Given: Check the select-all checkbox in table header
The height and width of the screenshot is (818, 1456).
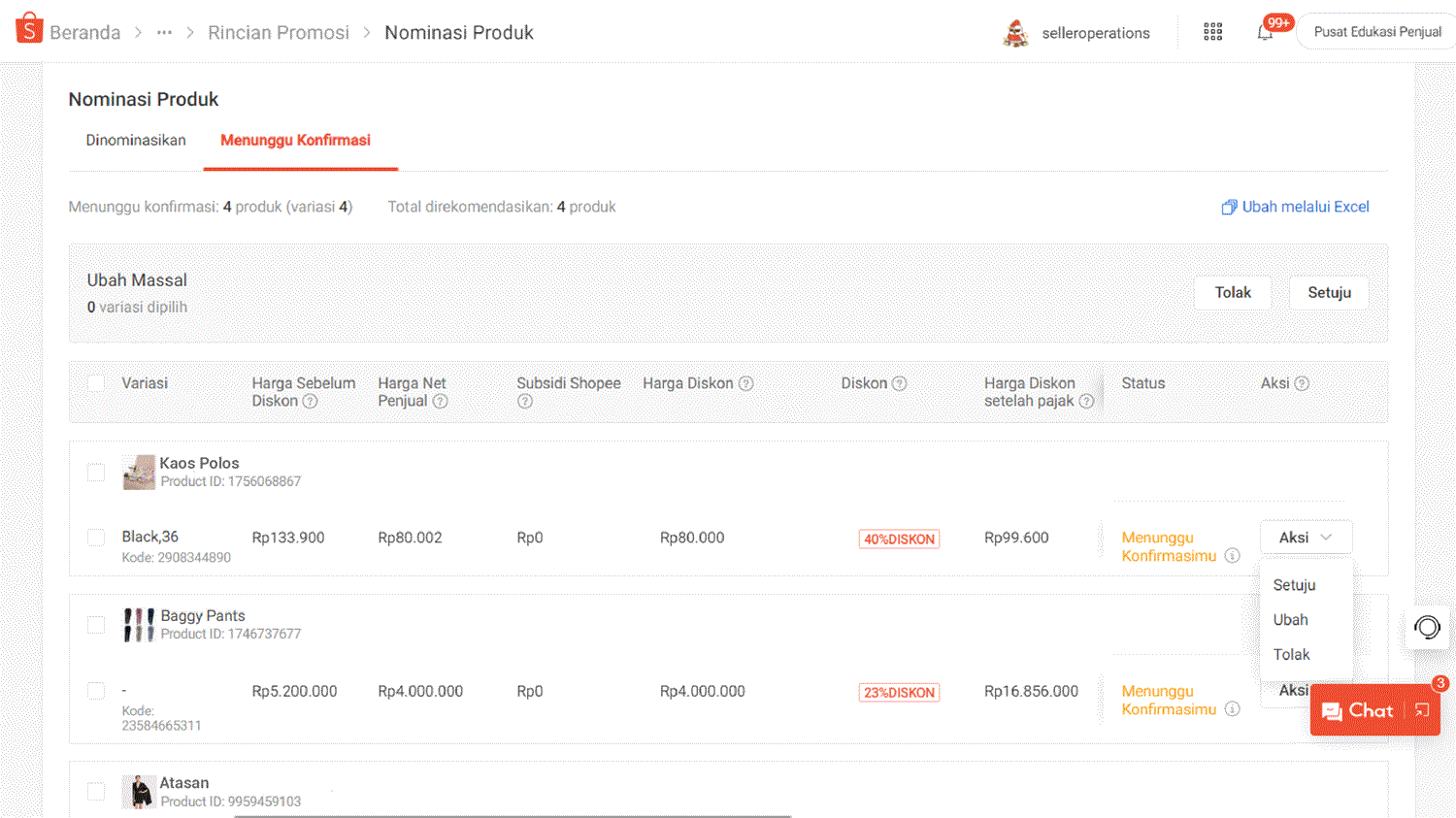Looking at the screenshot, I should [x=96, y=382].
